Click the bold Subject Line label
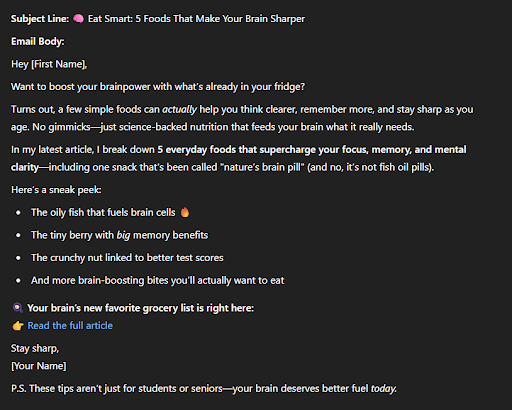The width and height of the screenshot is (512, 410). coord(40,19)
